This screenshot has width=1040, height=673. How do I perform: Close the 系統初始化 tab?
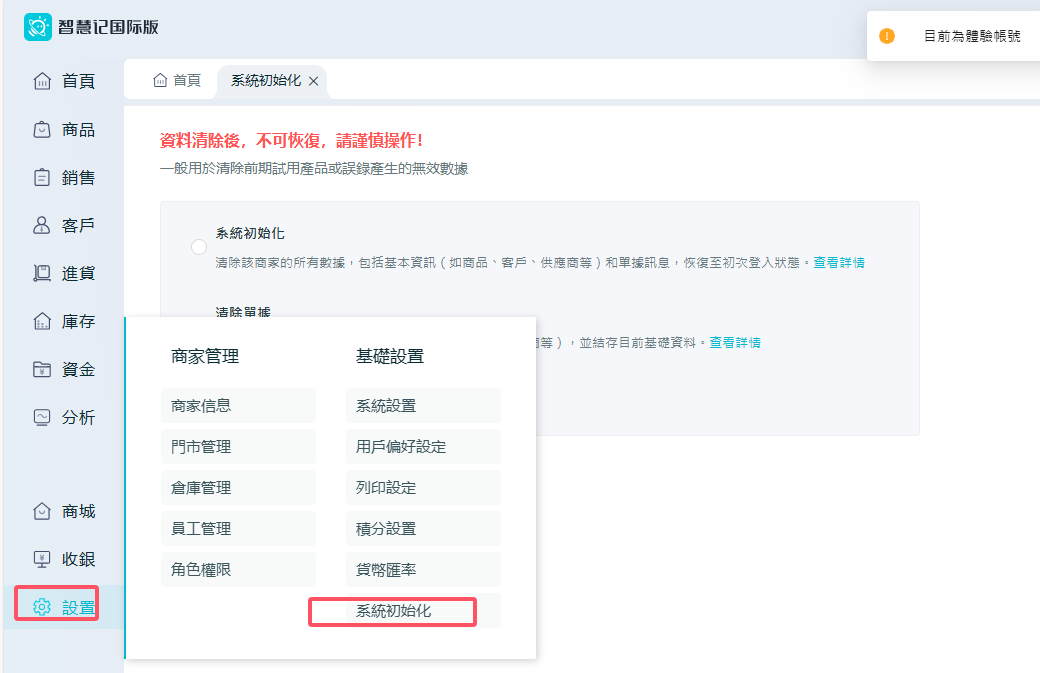tap(313, 81)
